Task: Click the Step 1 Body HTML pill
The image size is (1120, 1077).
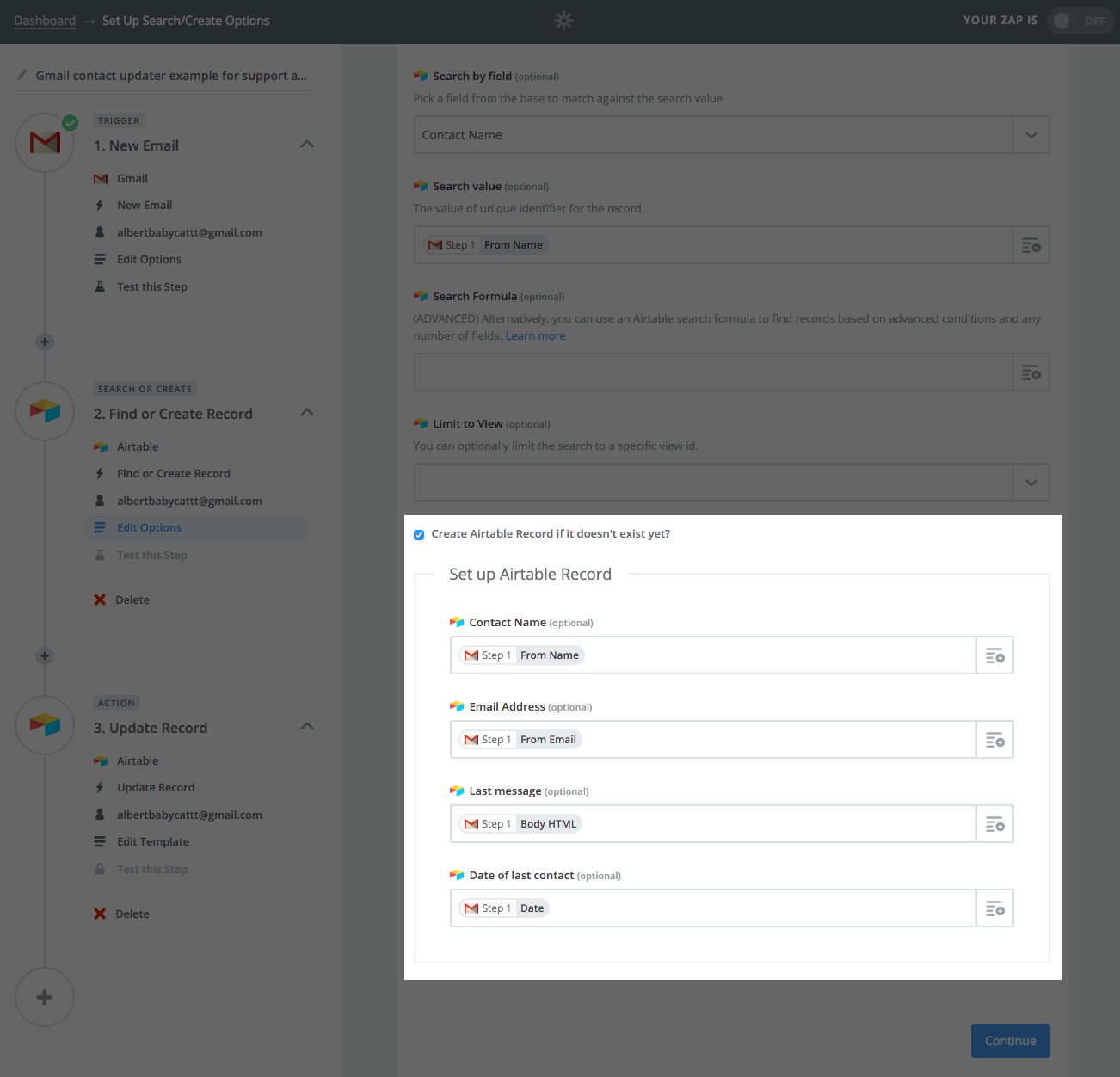Action: click(520, 824)
